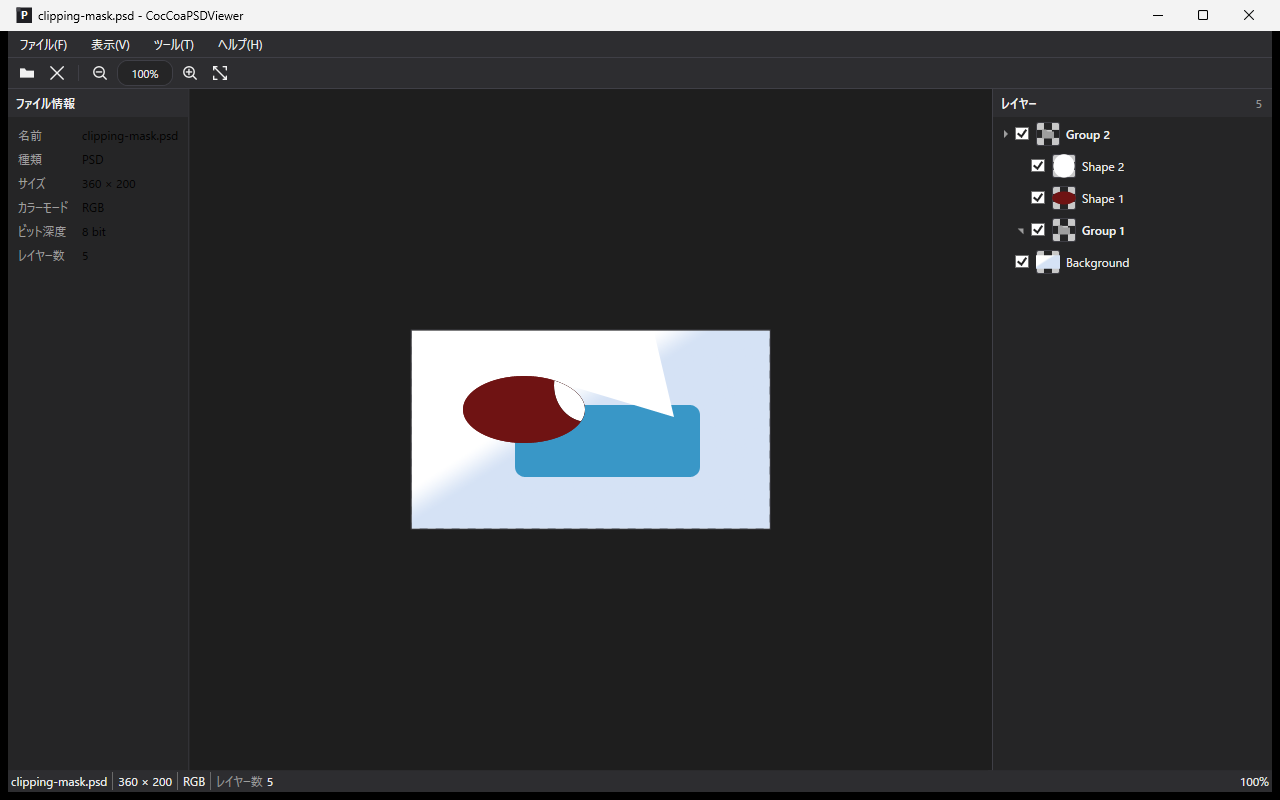The width and height of the screenshot is (1280, 800).
Task: Click the Group 1 layer thumbnail
Action: click(x=1064, y=230)
